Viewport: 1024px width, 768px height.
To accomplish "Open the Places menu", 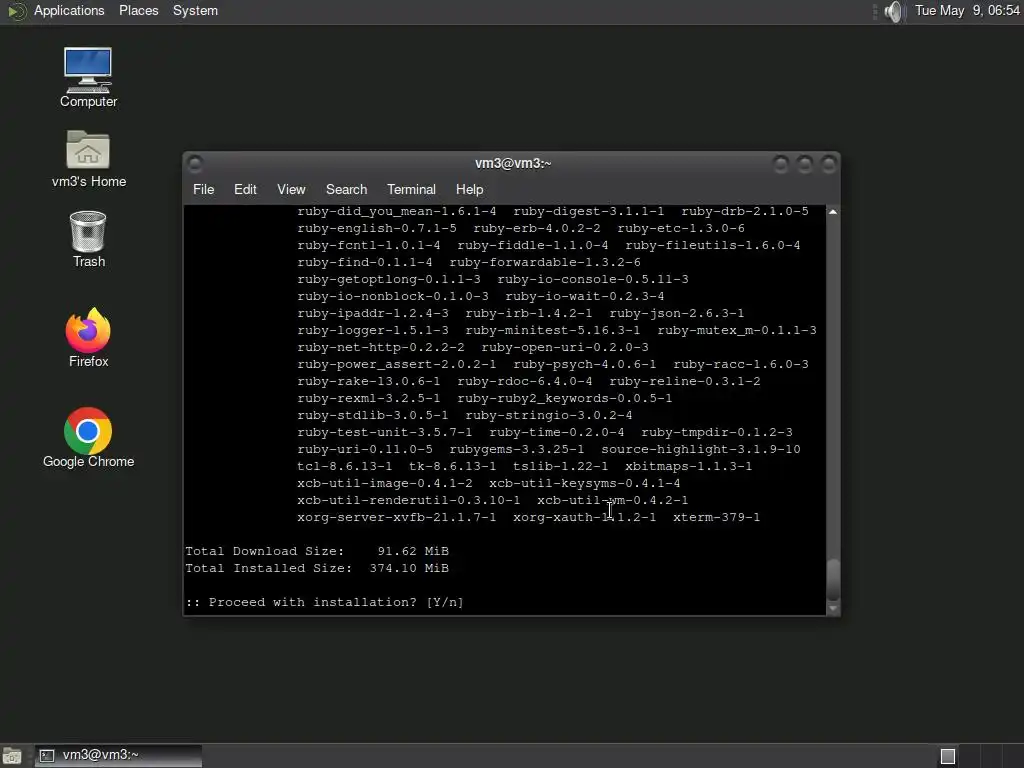I will 138,11.
